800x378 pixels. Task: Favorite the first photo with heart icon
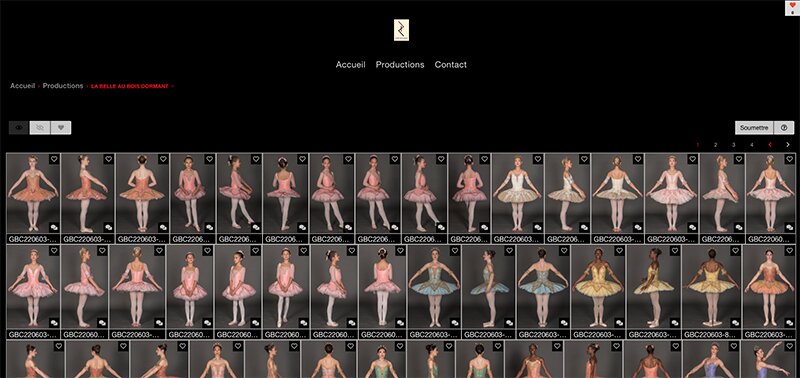[x=54, y=159]
